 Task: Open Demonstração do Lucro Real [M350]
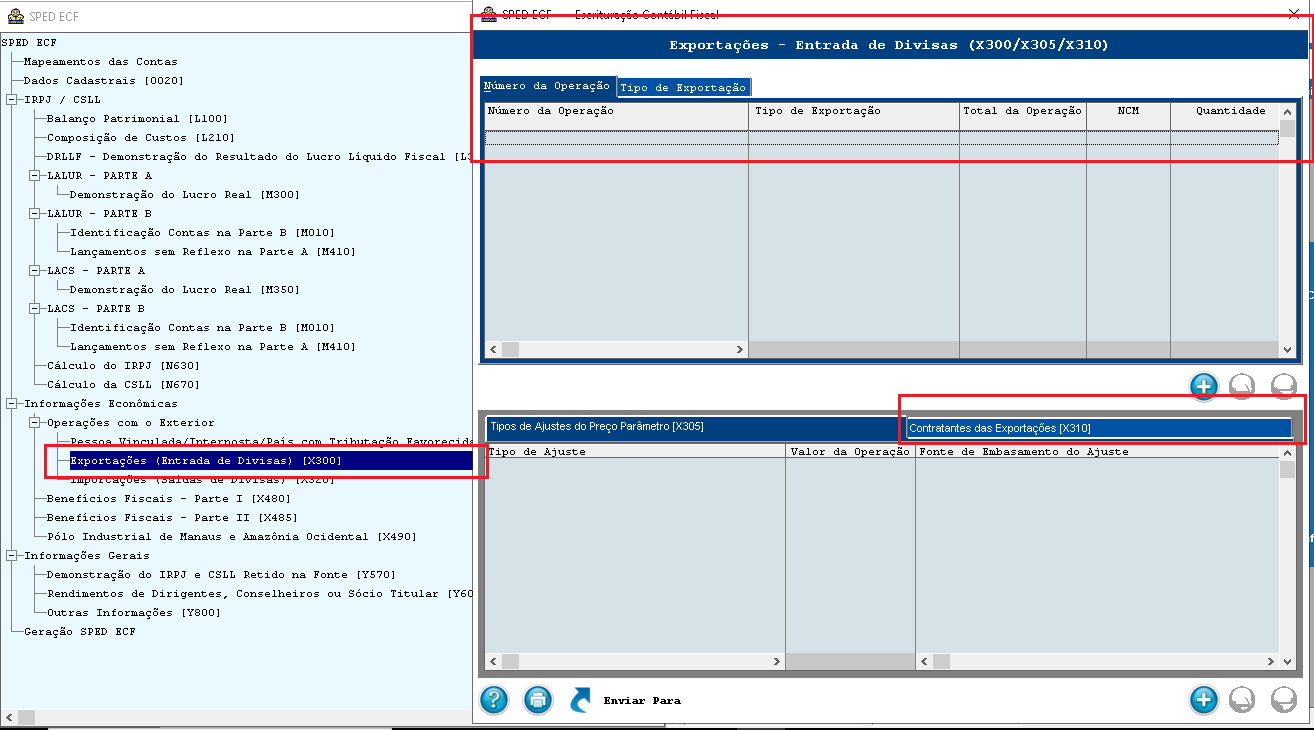tap(184, 290)
